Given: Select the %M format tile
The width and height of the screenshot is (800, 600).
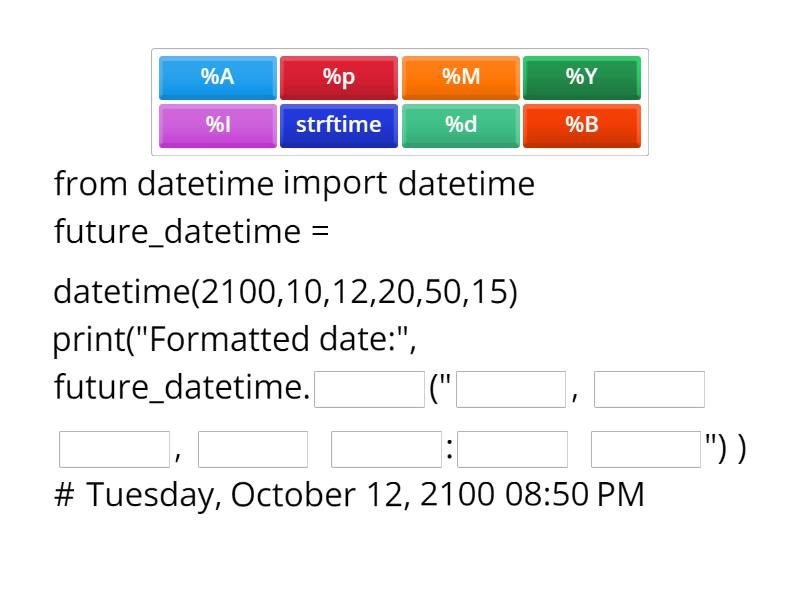Looking at the screenshot, I should 461,77.
